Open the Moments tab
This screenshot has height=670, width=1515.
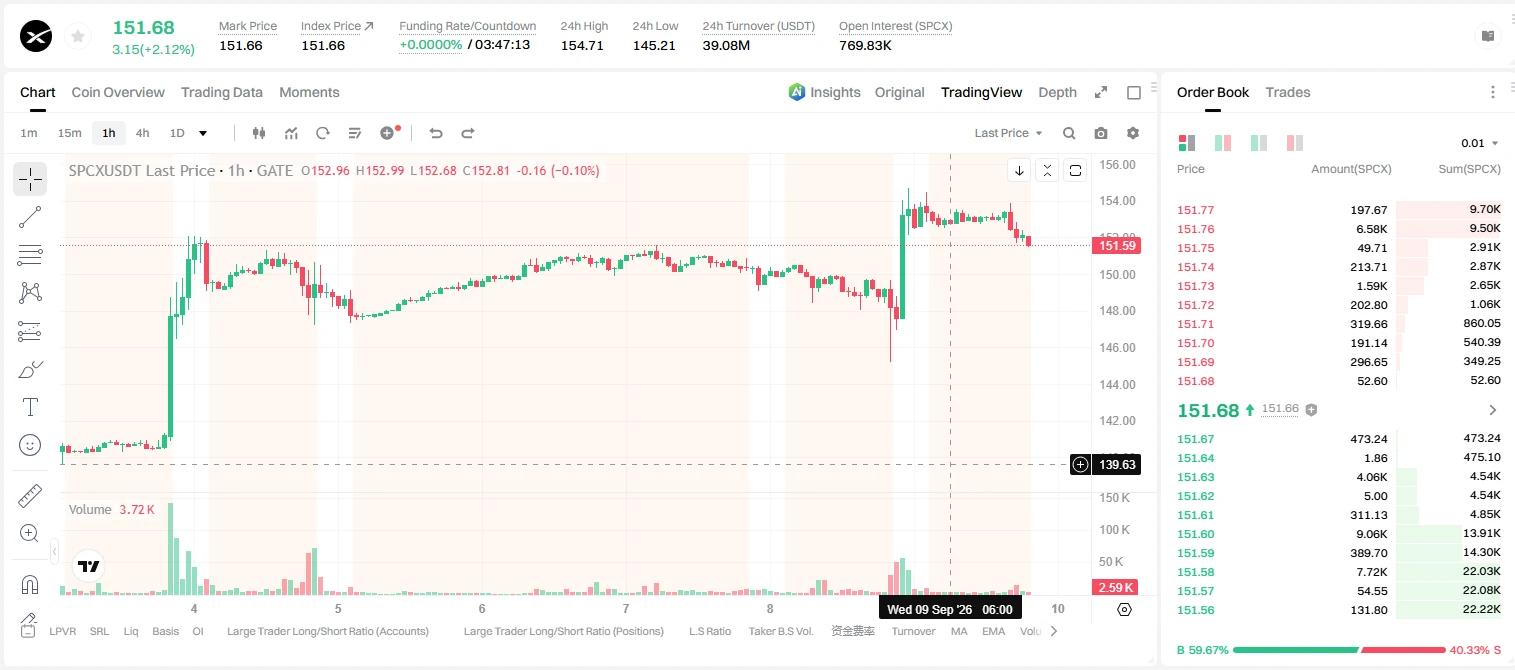coord(309,92)
